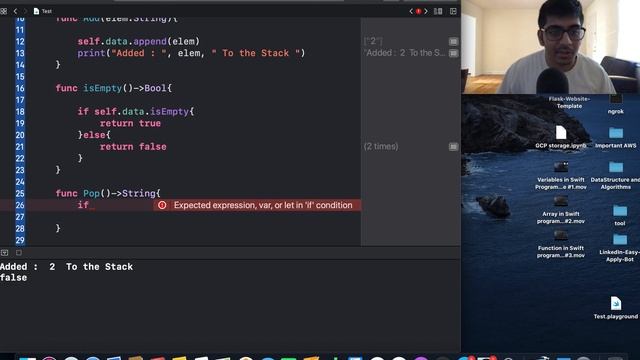Select the Important AWS folder

pyautogui.click(x=616, y=138)
